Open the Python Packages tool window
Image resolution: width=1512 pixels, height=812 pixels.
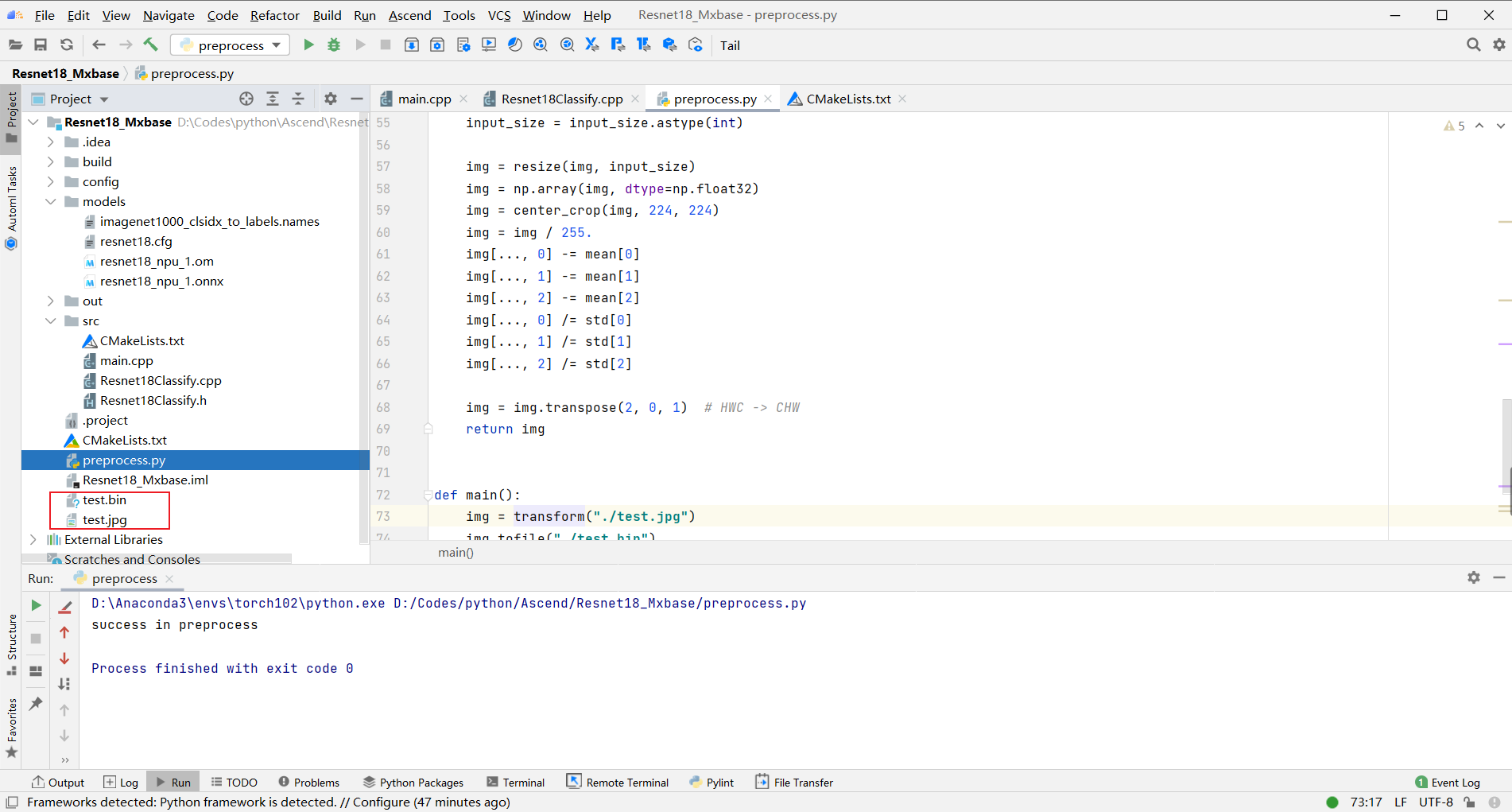[413, 782]
